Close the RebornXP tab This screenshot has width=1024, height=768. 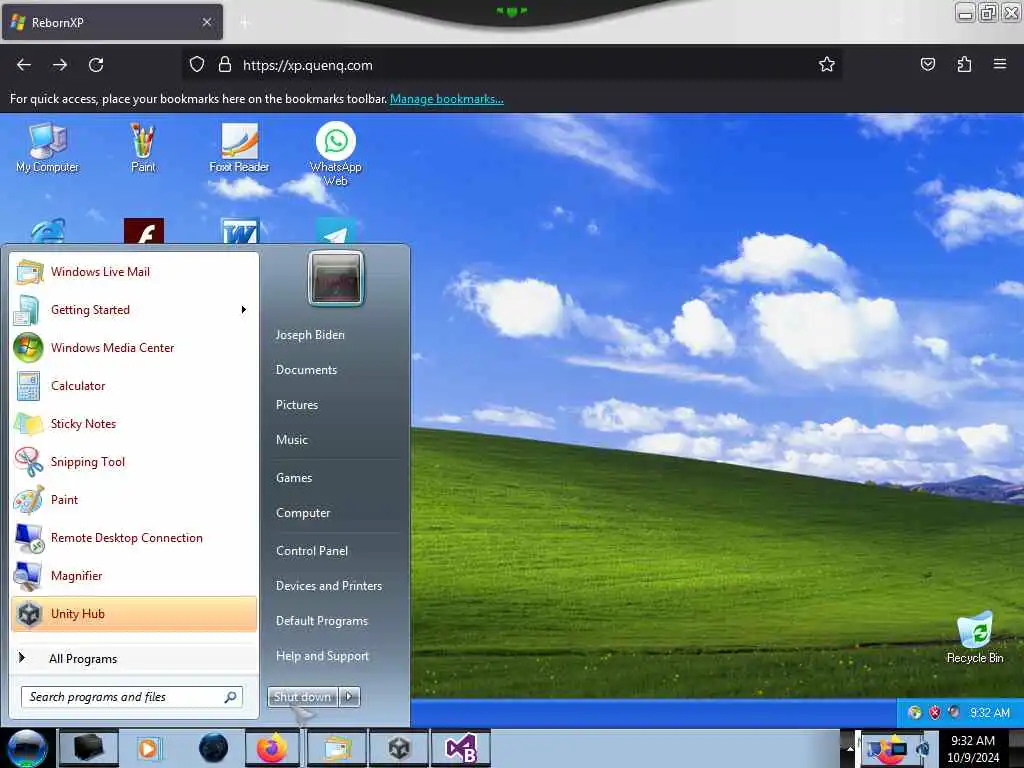point(207,22)
